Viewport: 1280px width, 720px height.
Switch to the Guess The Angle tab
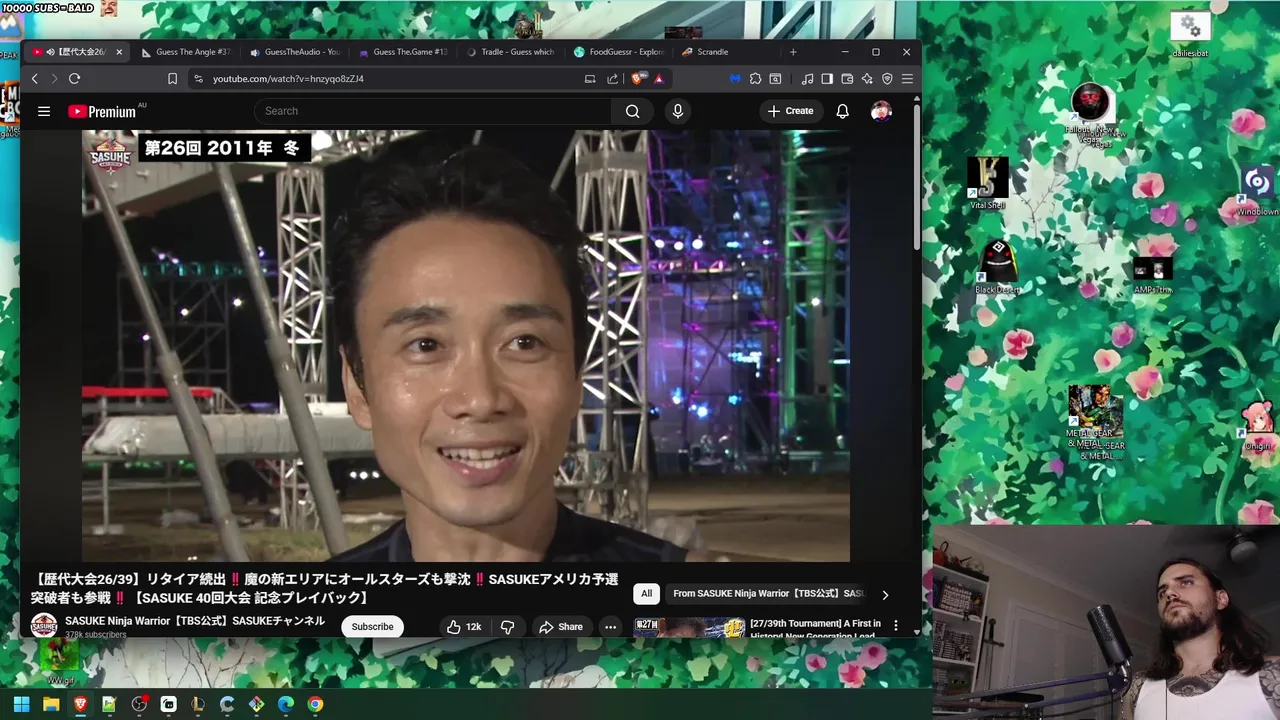click(186, 52)
